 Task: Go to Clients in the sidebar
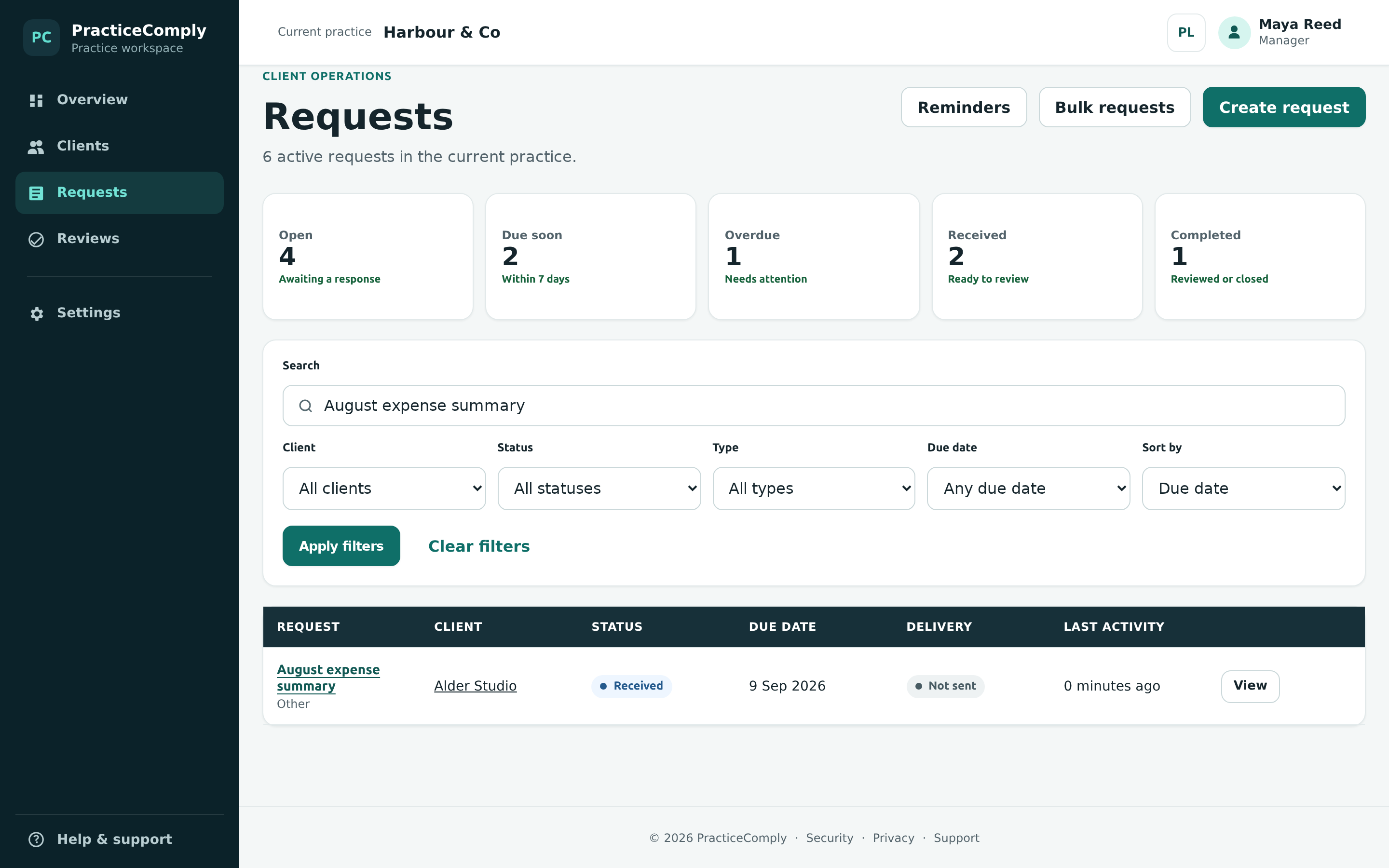coord(120,147)
